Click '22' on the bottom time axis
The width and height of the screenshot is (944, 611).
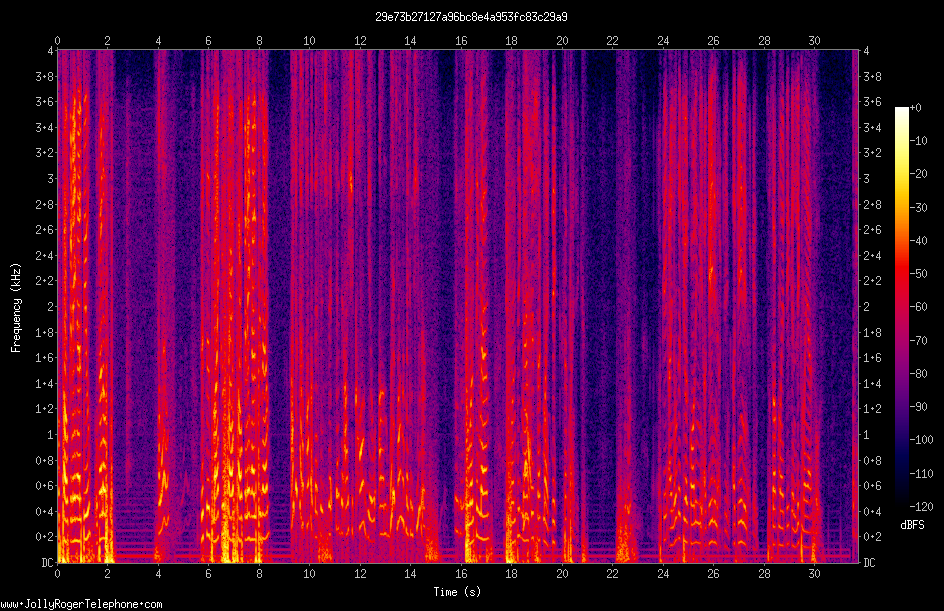click(612, 574)
